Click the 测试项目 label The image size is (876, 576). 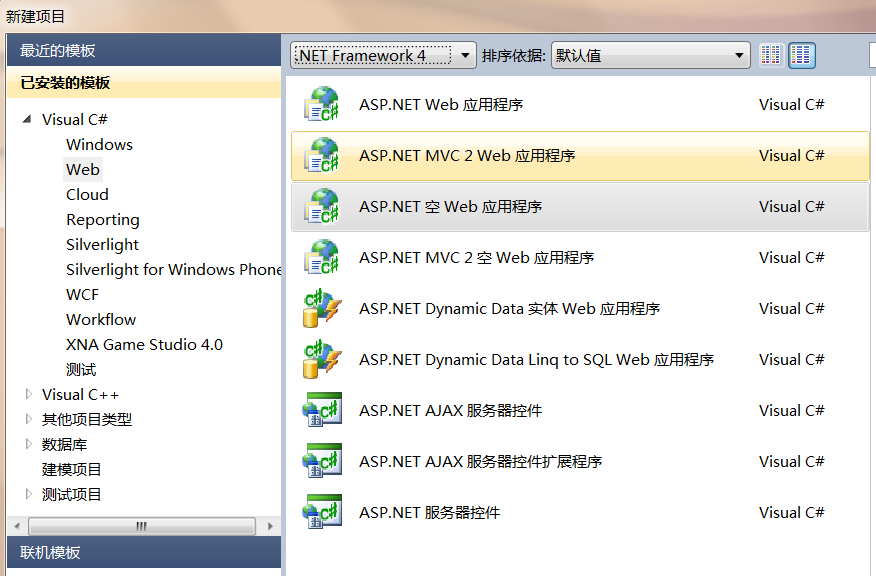72,494
